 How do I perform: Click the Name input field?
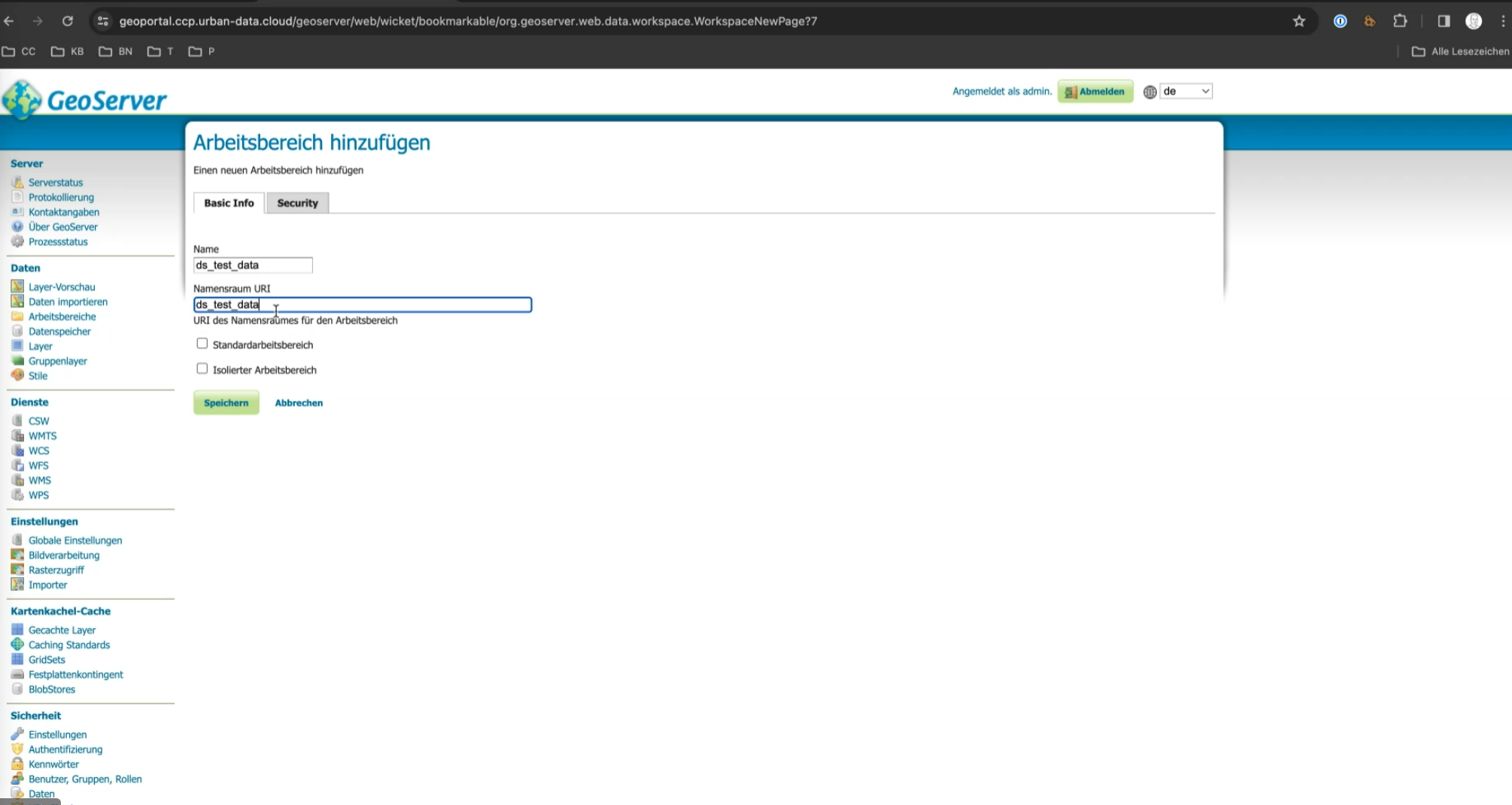pos(253,265)
